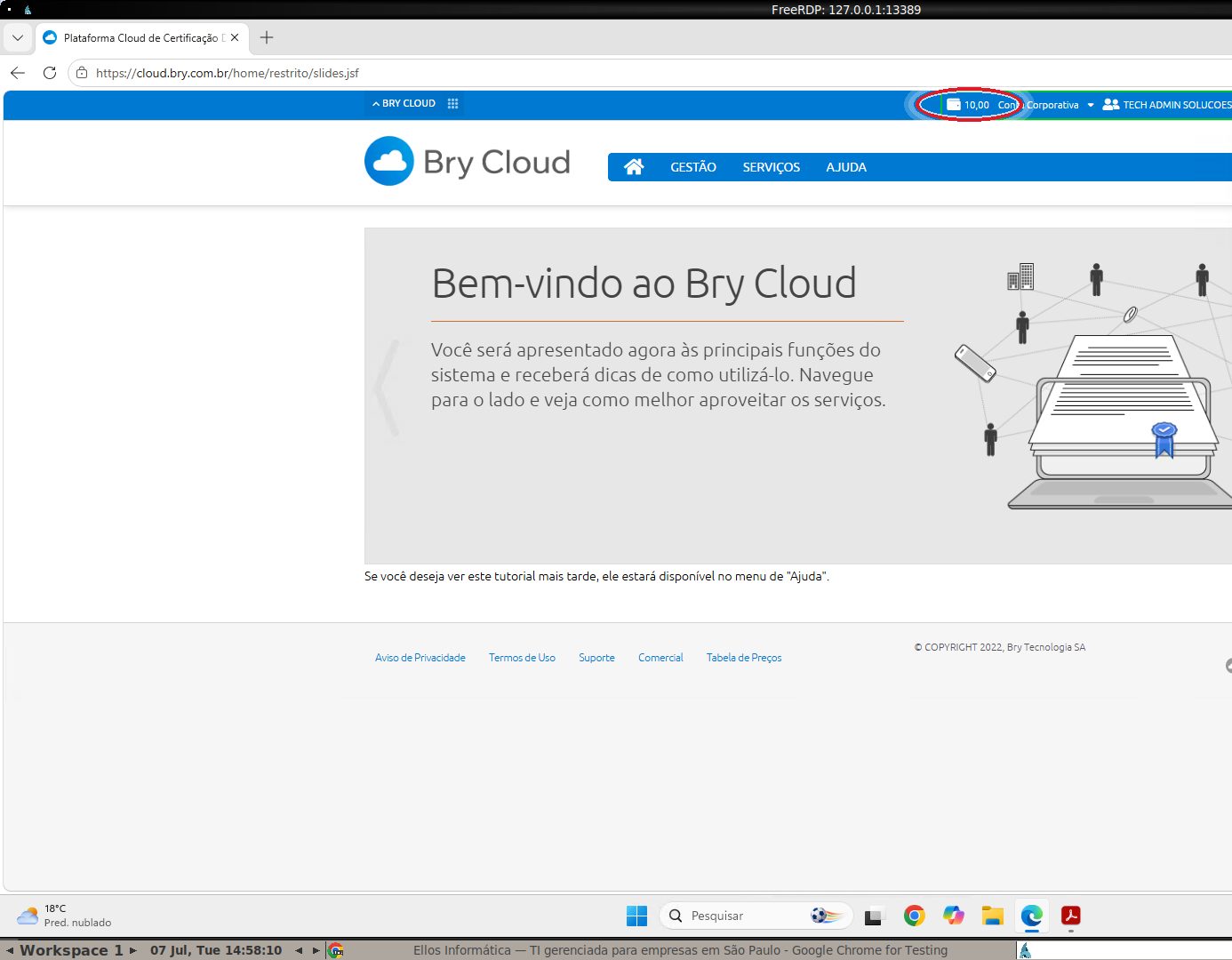1232x960 pixels.
Task: Open a new browser tab with plus
Action: [267, 37]
